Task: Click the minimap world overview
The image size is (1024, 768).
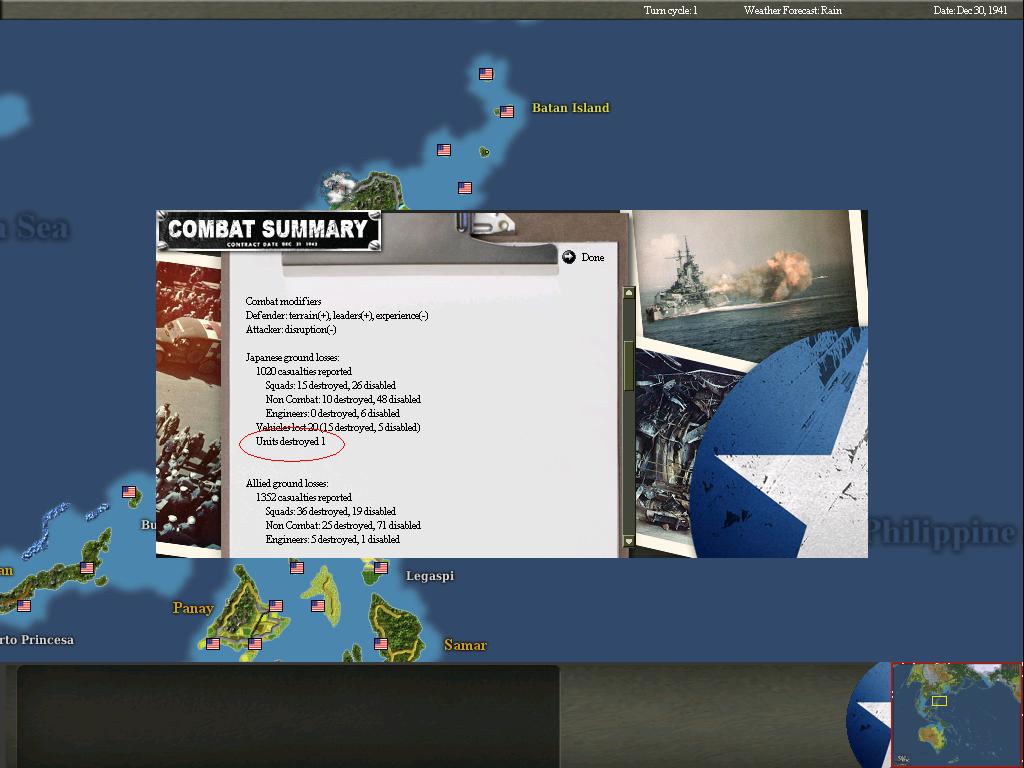Action: (957, 714)
